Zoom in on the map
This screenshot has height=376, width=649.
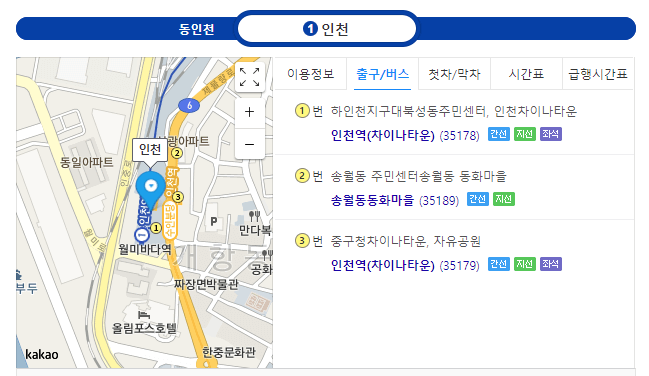[x=250, y=112]
